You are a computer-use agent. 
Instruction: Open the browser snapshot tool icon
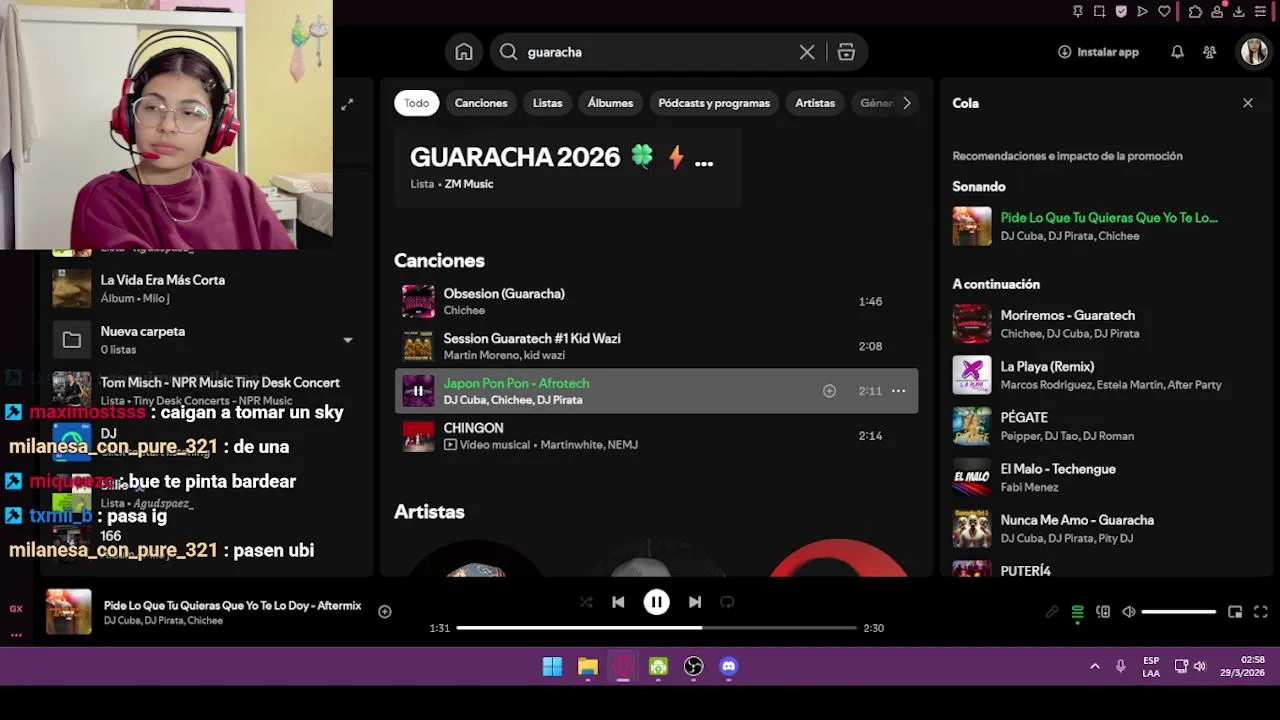coord(1099,11)
